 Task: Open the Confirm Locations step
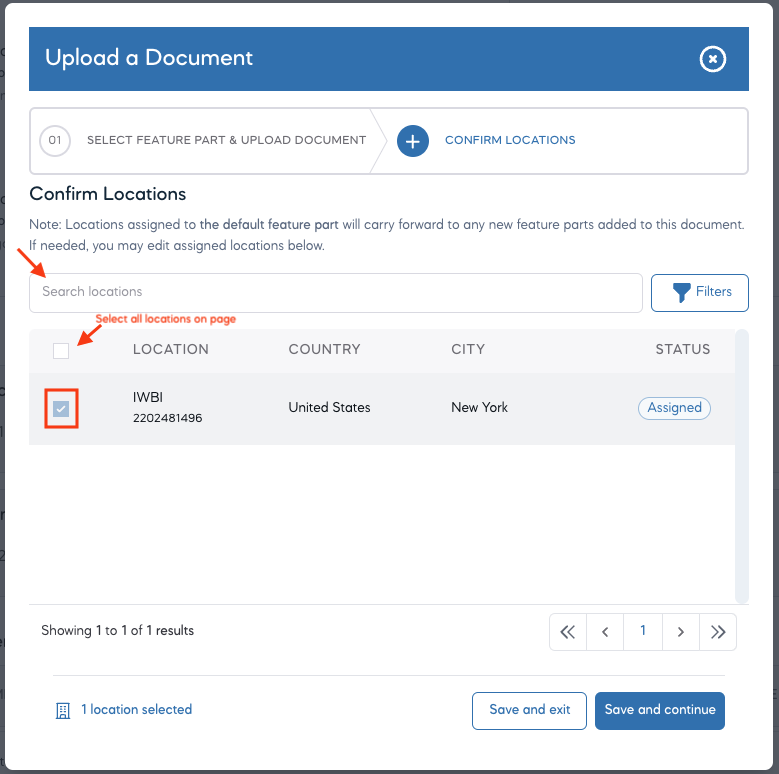point(510,140)
